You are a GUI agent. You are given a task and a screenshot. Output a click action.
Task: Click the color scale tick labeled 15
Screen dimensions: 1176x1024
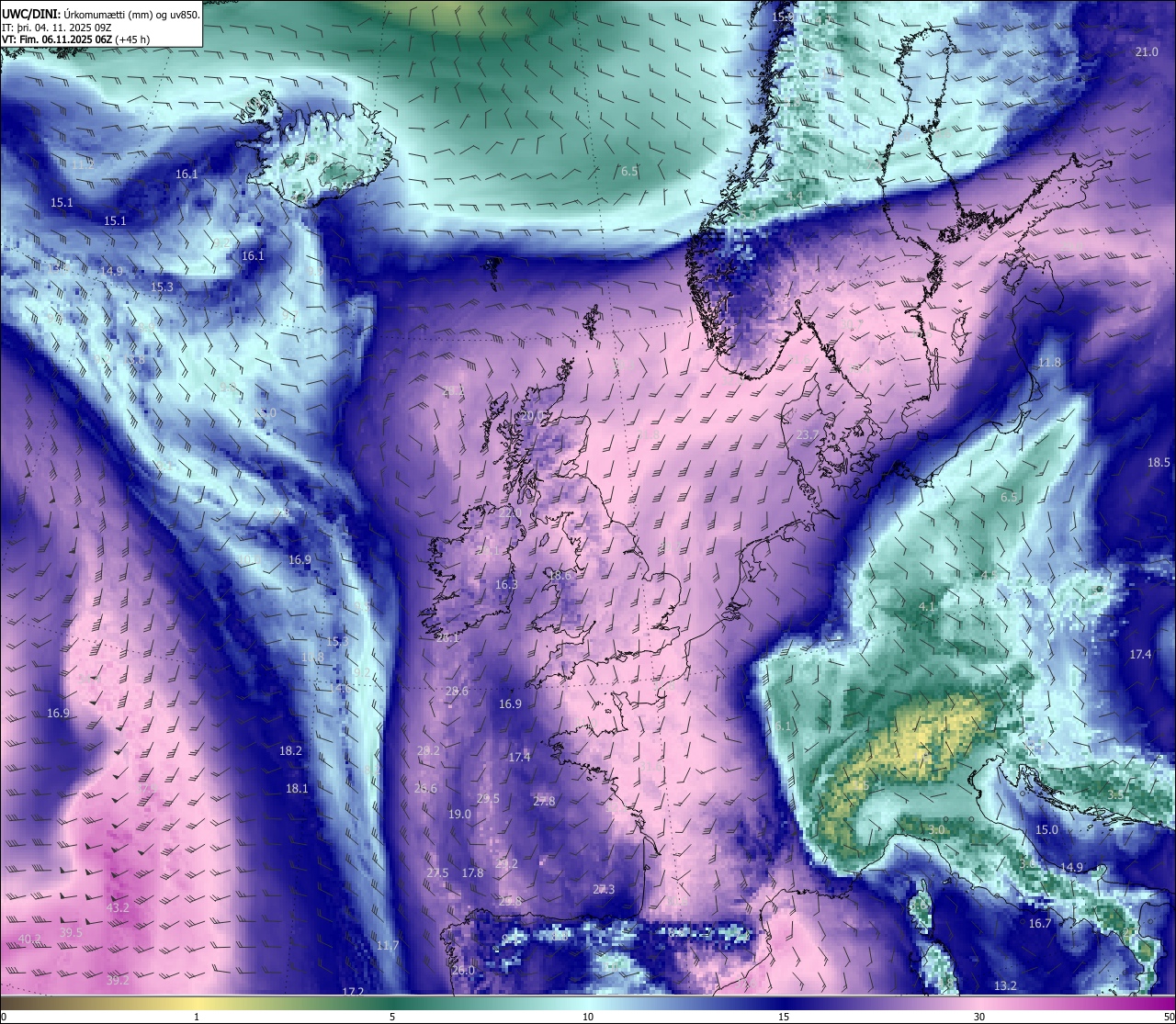pos(784,1017)
